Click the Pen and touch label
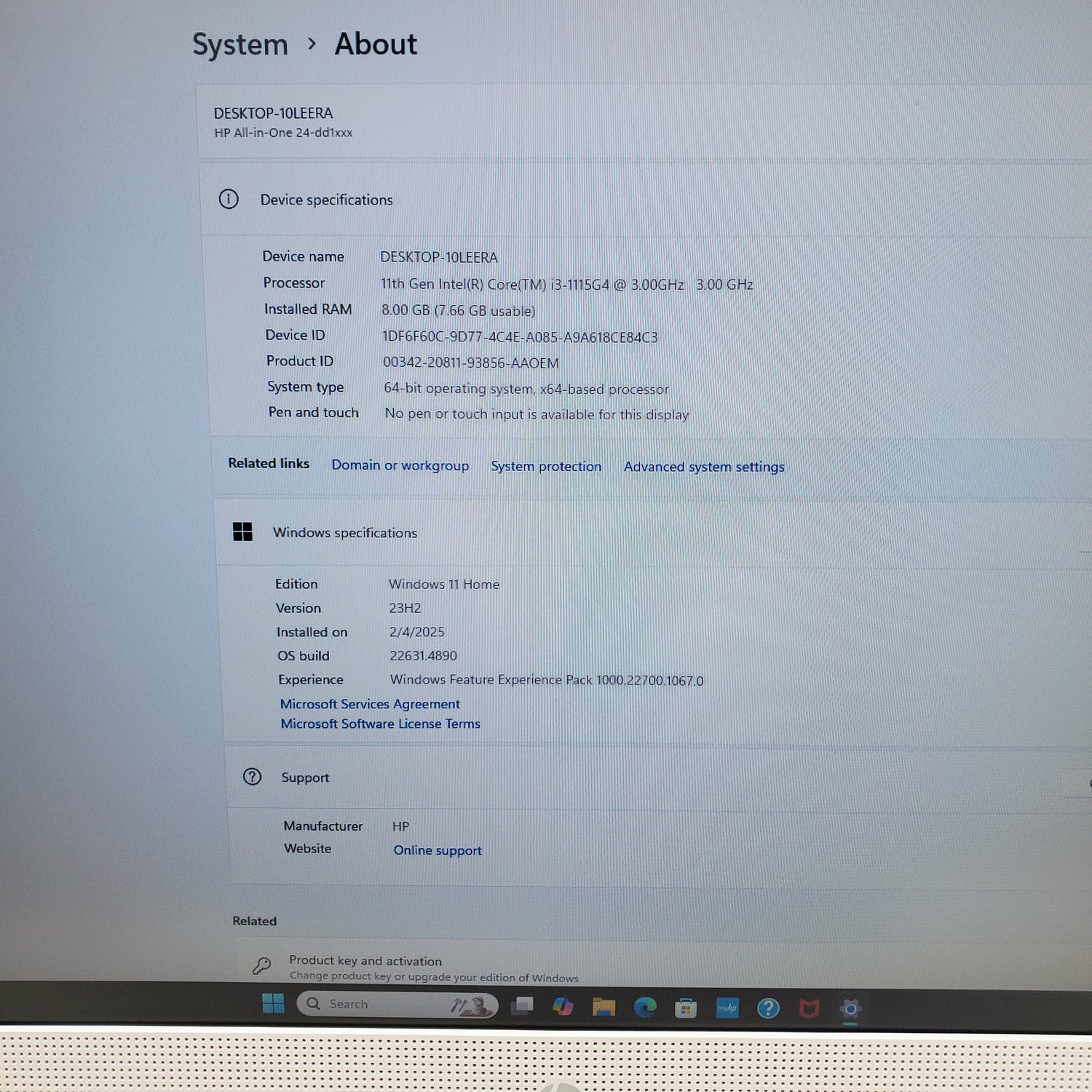 pyautogui.click(x=314, y=412)
